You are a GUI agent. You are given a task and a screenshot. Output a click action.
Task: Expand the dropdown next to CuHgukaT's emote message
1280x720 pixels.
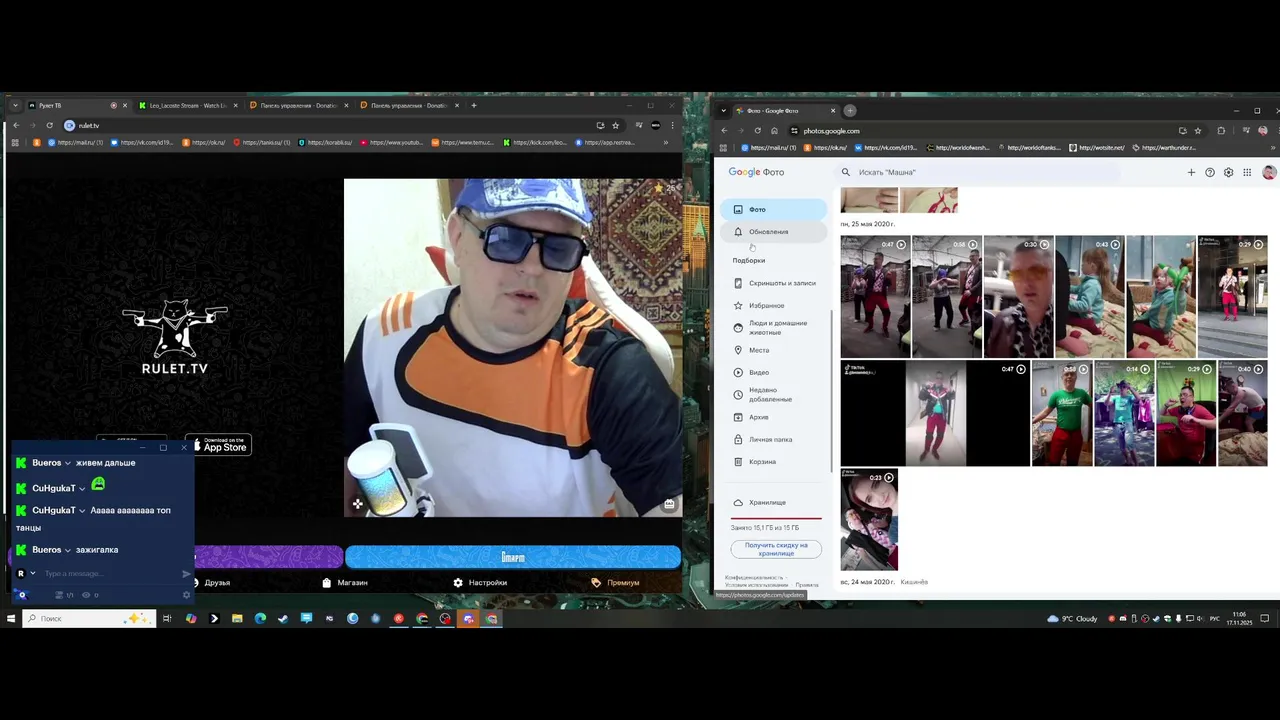[x=83, y=487]
